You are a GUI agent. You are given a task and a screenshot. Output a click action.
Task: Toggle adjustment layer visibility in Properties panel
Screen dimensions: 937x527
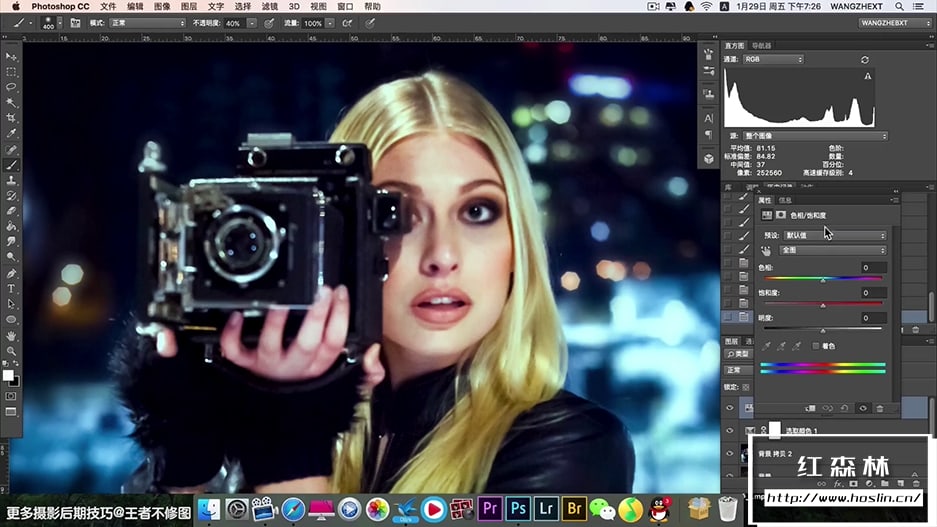pos(863,409)
